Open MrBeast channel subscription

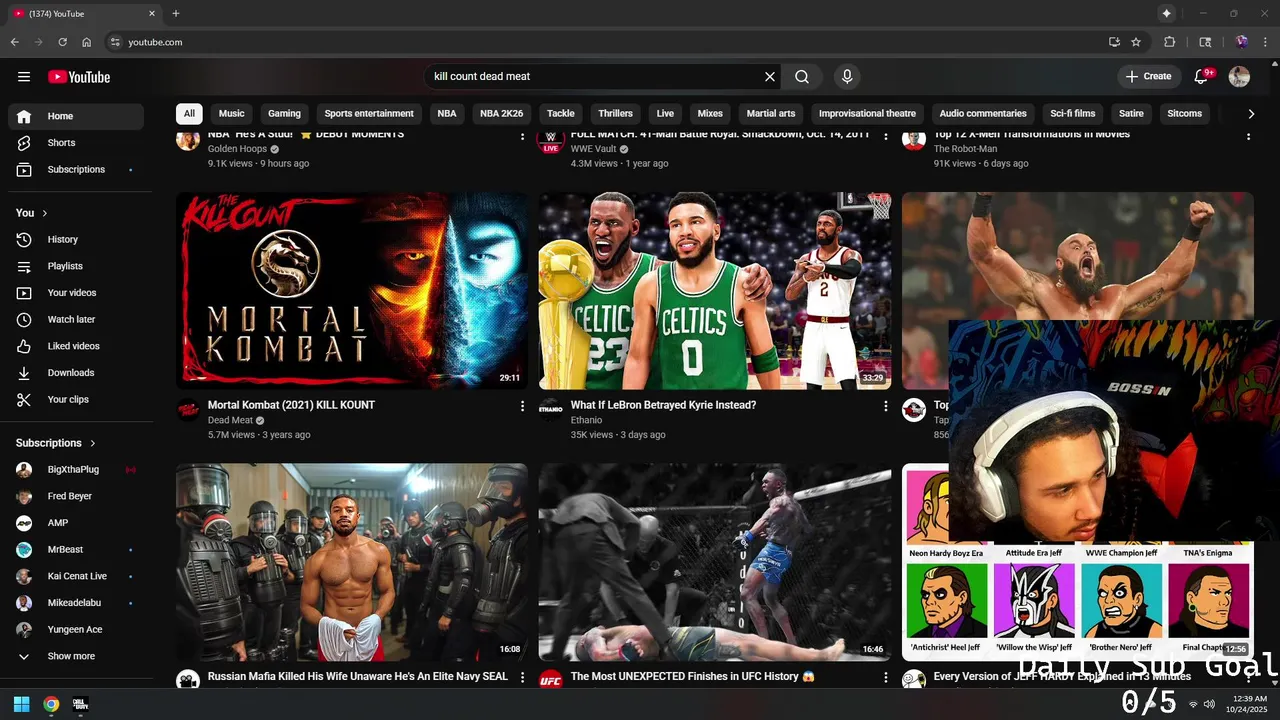[76, 550]
